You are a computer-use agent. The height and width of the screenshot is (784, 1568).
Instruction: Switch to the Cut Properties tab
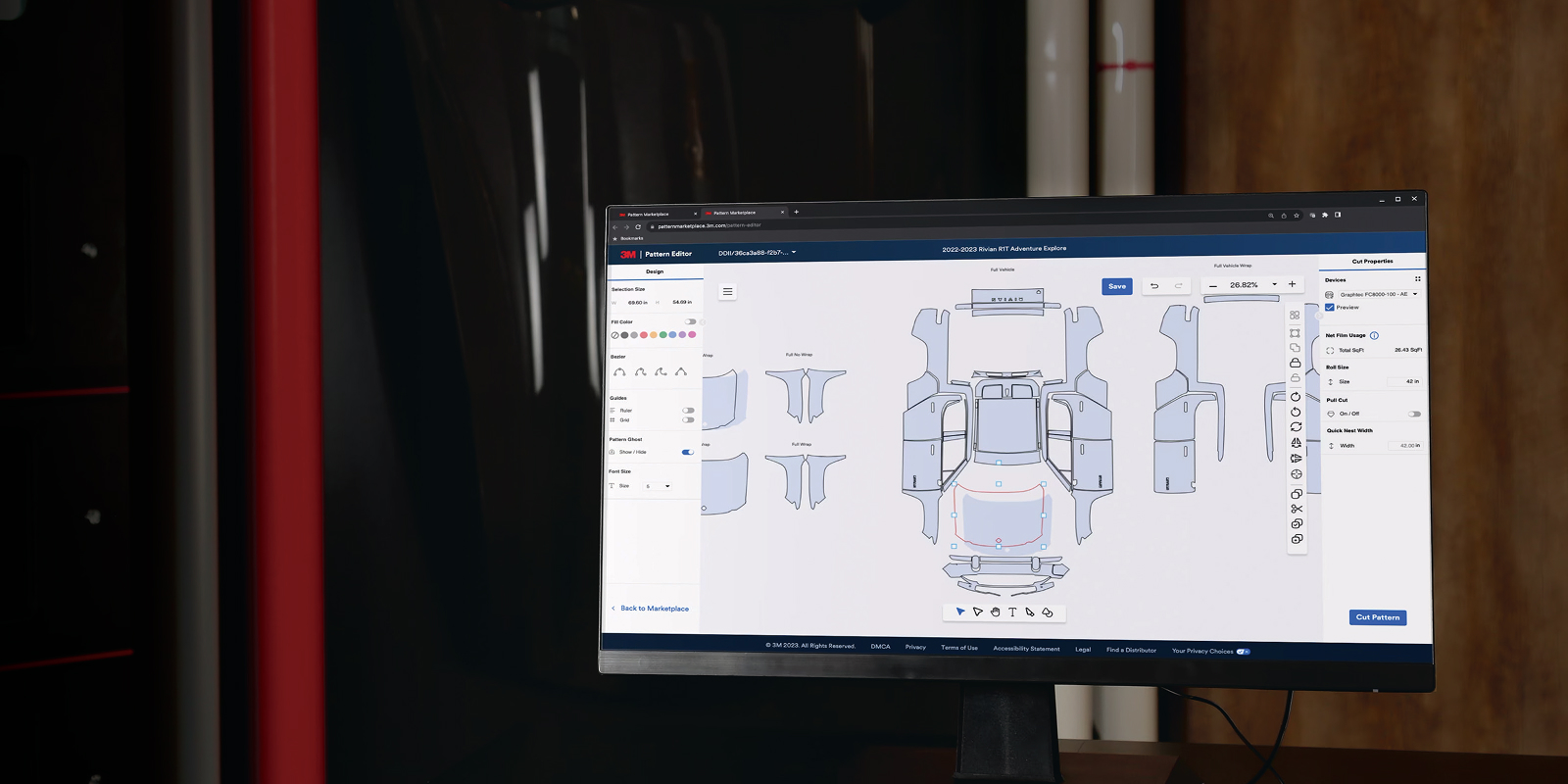[x=1372, y=261]
